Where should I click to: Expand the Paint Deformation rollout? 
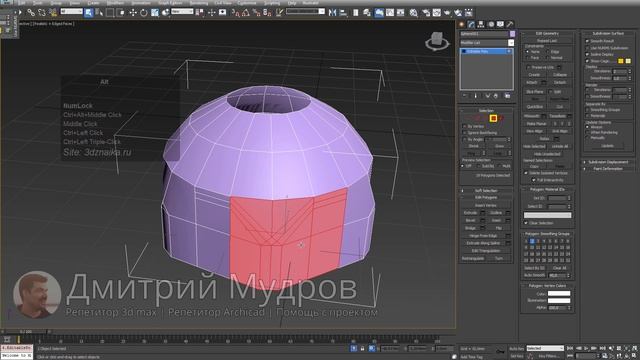pos(608,169)
